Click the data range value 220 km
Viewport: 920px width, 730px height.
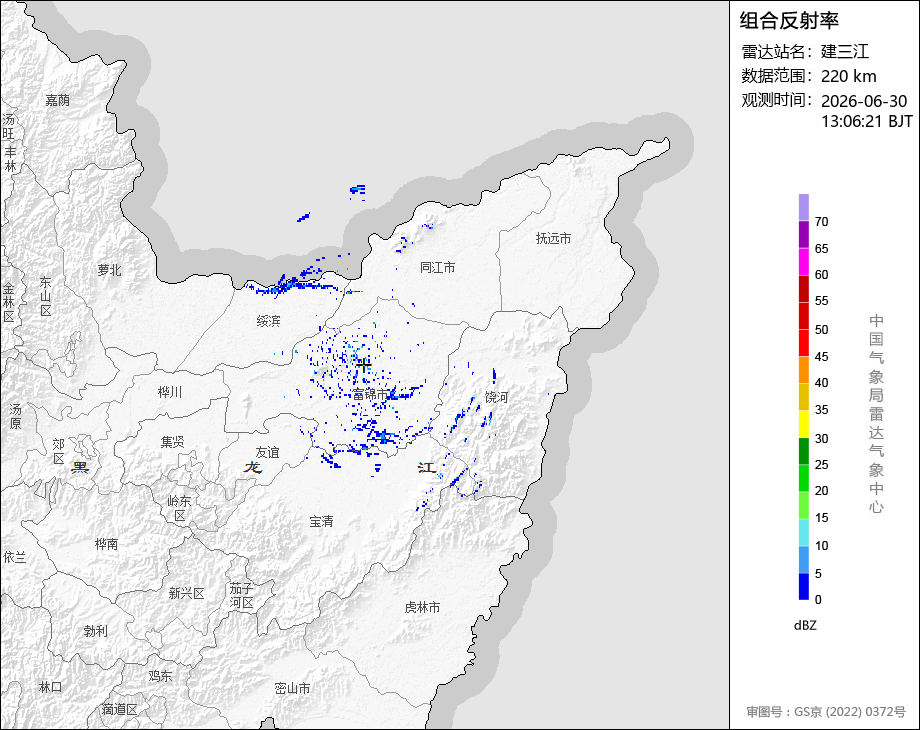(848, 76)
